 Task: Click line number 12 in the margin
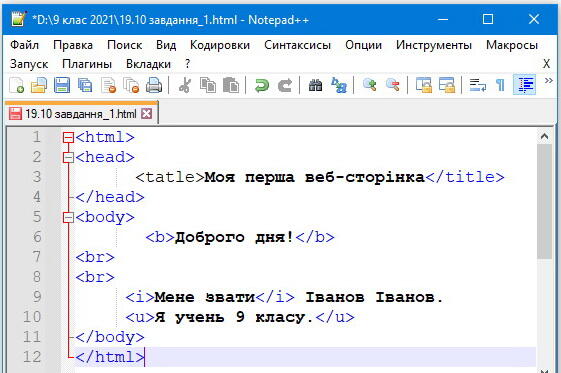click(31, 357)
